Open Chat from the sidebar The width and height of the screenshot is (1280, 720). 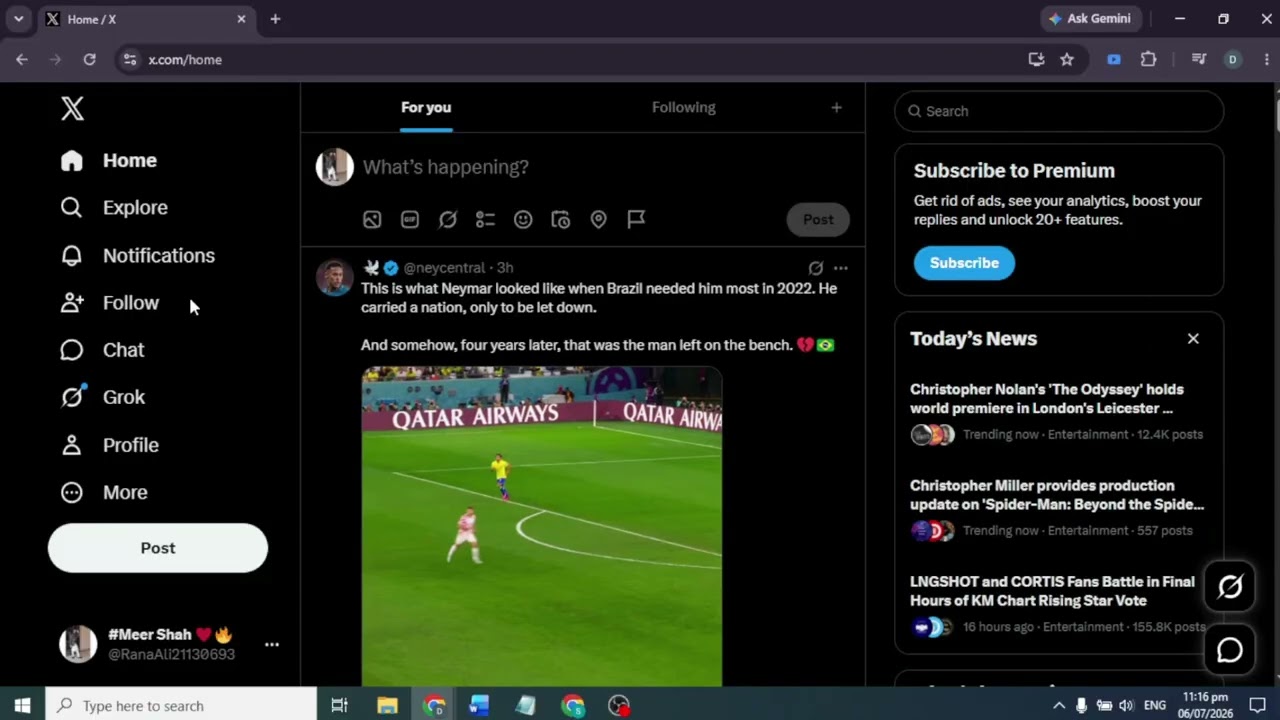[102, 350]
